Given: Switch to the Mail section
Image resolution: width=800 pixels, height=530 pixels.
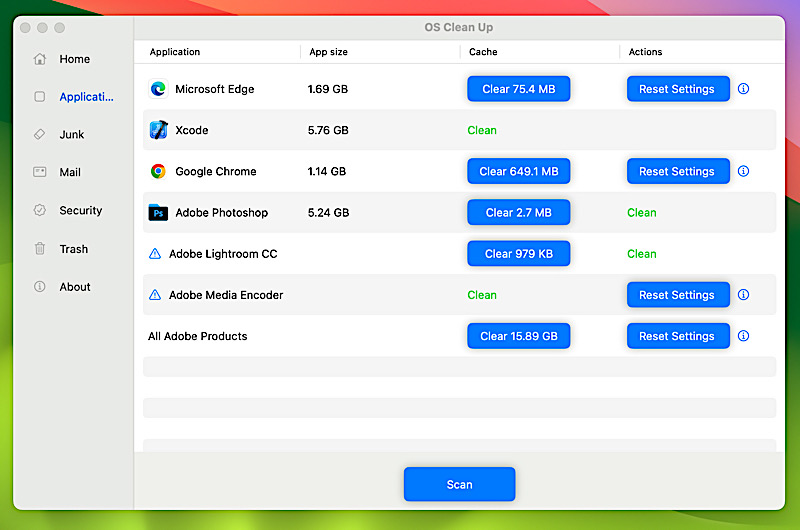Looking at the screenshot, I should click(69, 172).
